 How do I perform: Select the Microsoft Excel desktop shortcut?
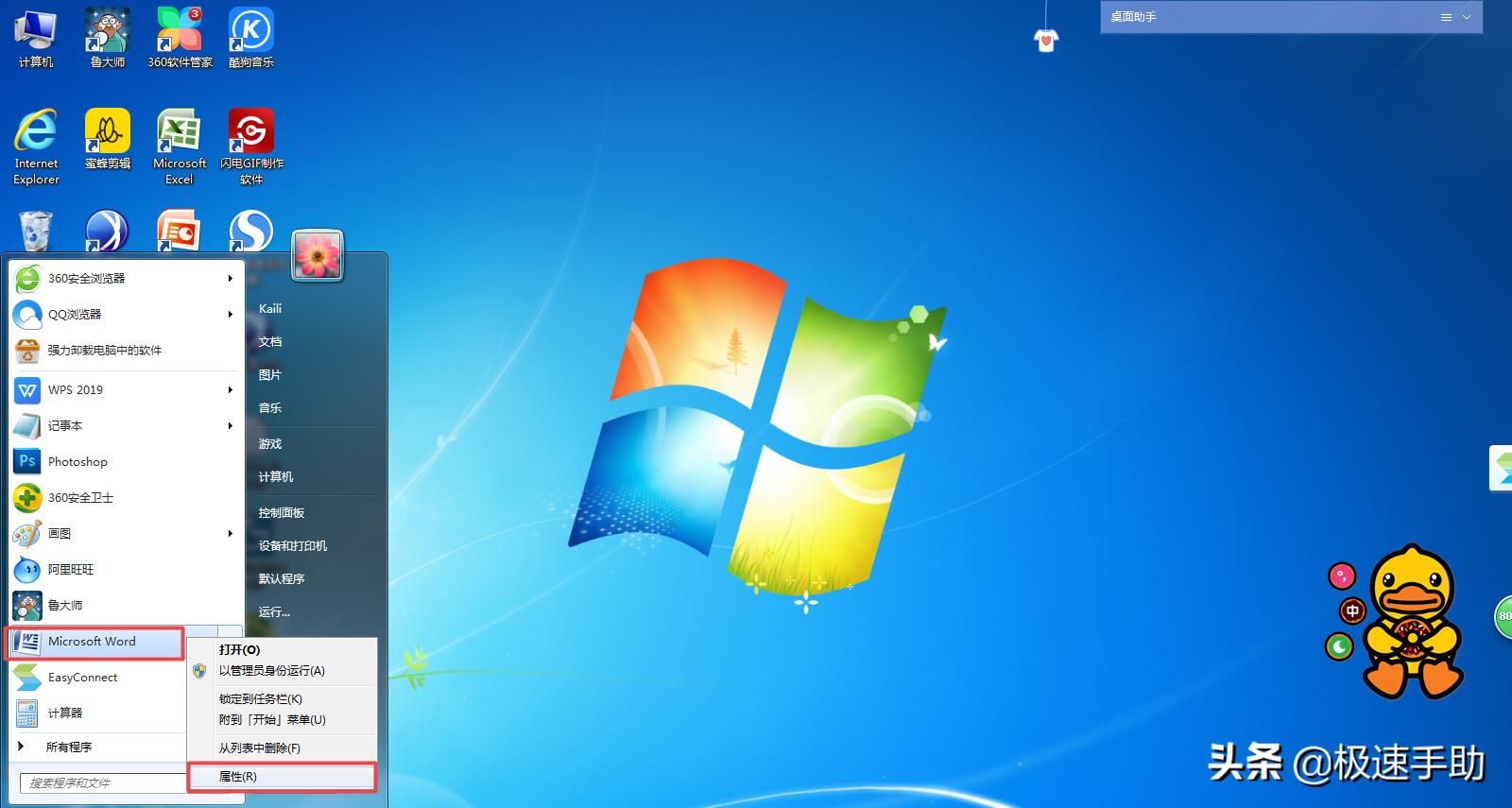(180, 146)
